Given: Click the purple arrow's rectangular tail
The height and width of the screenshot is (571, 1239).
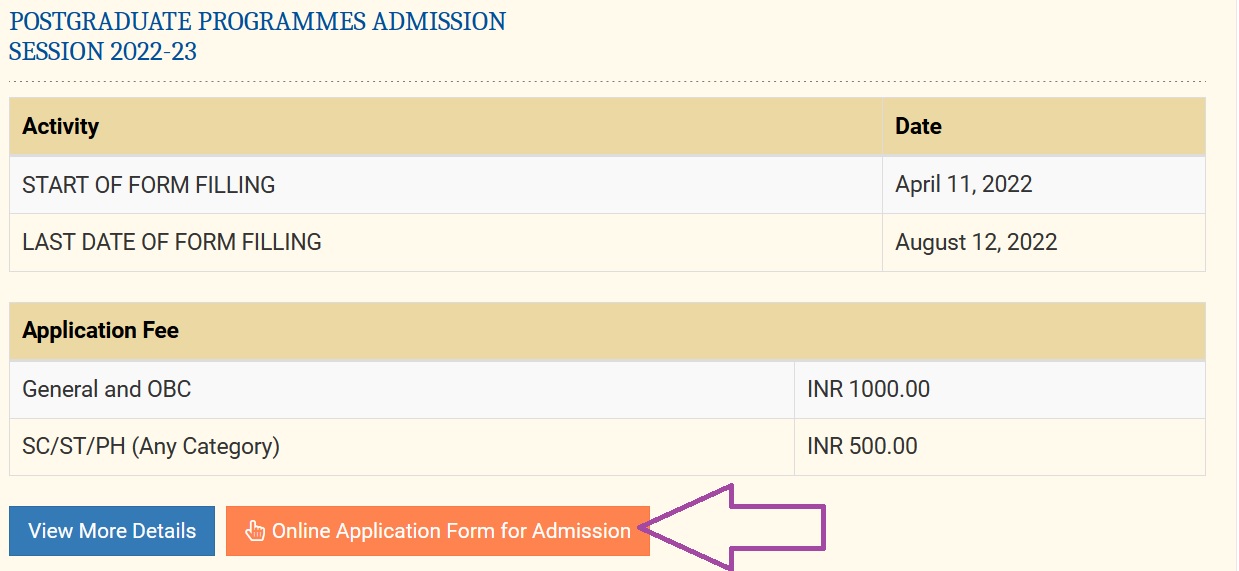Looking at the screenshot, I should tap(780, 527).
